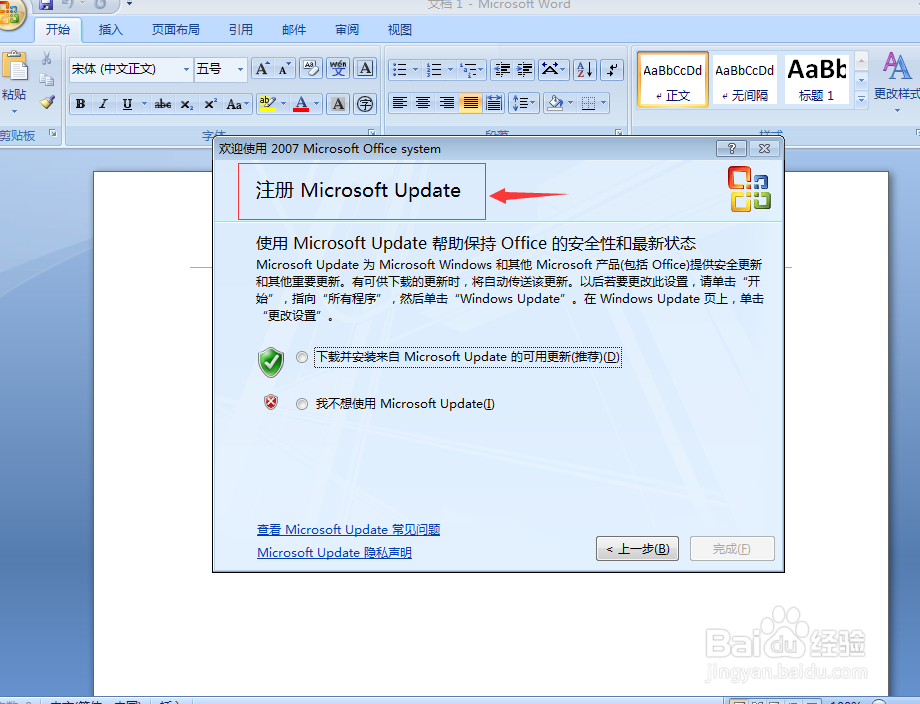Select download and install updates option
Screen dimensions: 920x704
click(302, 357)
